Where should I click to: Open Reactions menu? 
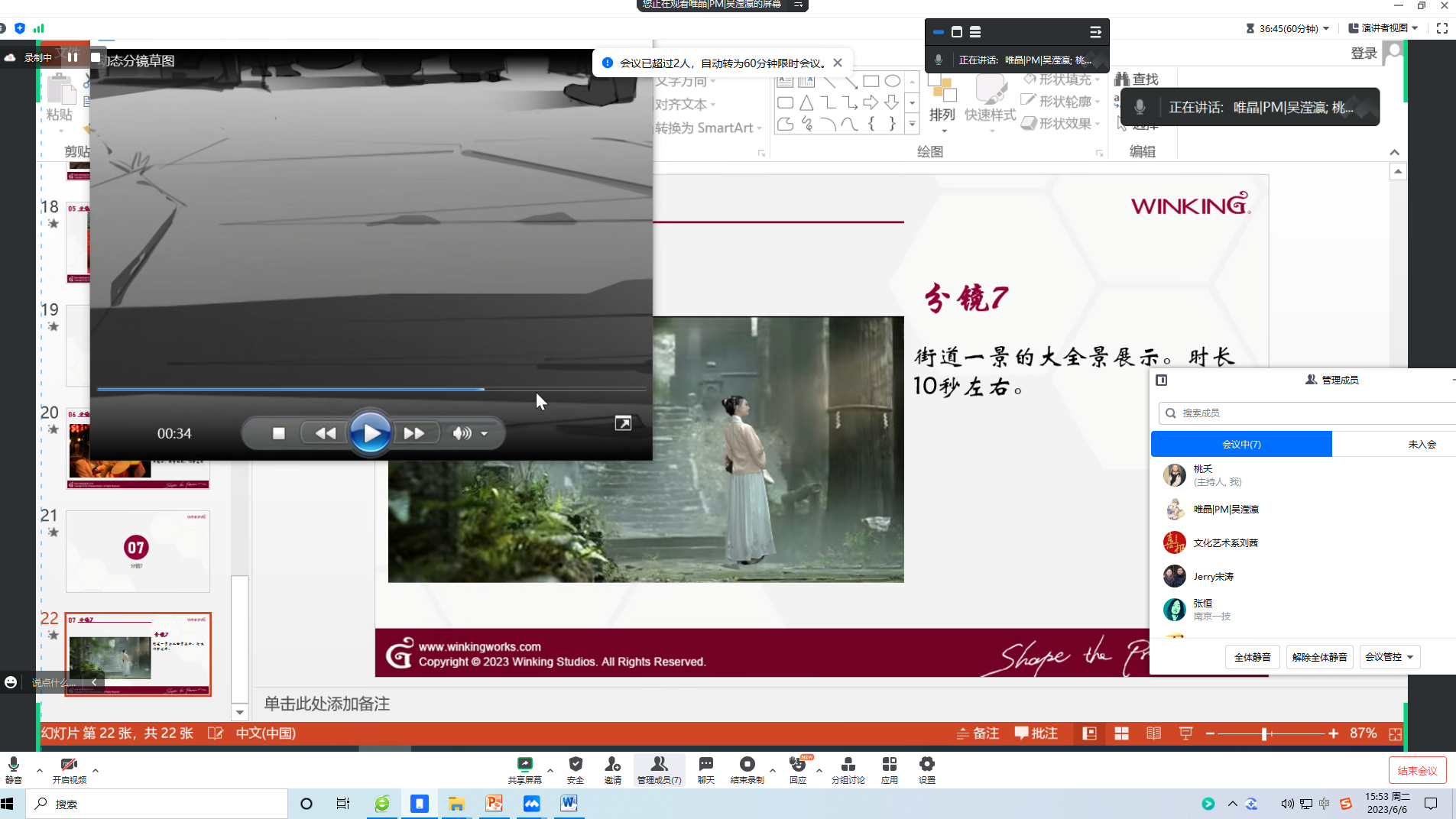pos(798,769)
